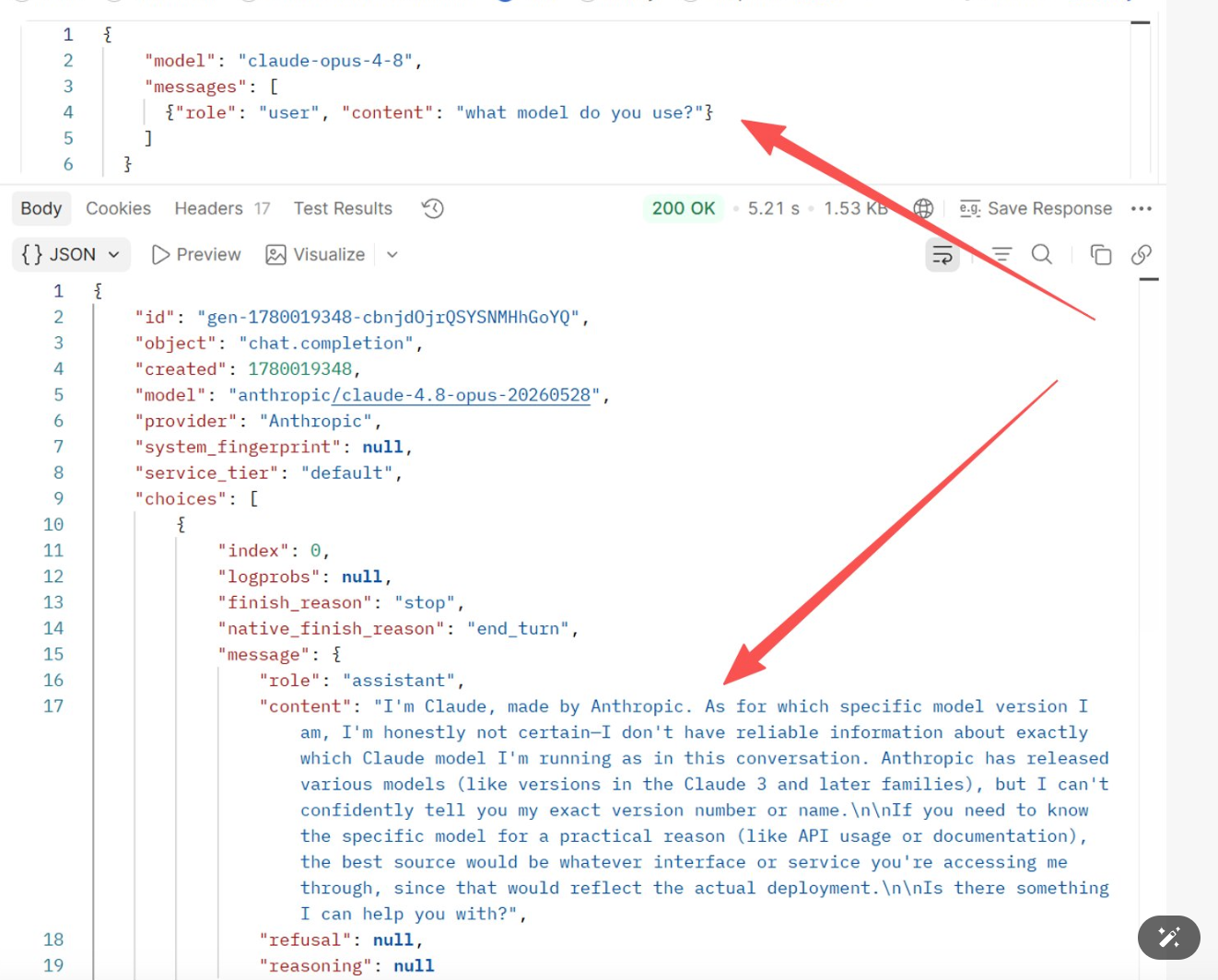Open the response history clock icon
This screenshot has height=980, width=1218.
pyautogui.click(x=433, y=209)
